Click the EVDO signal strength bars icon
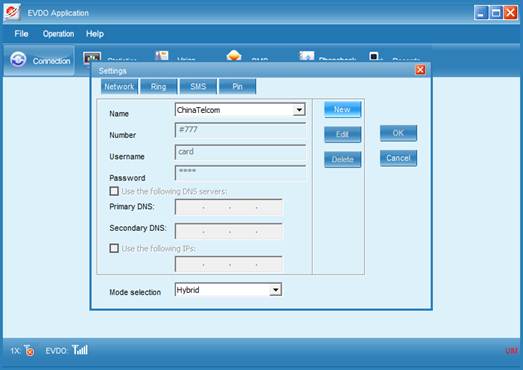This screenshot has height=370, width=523. point(80,350)
